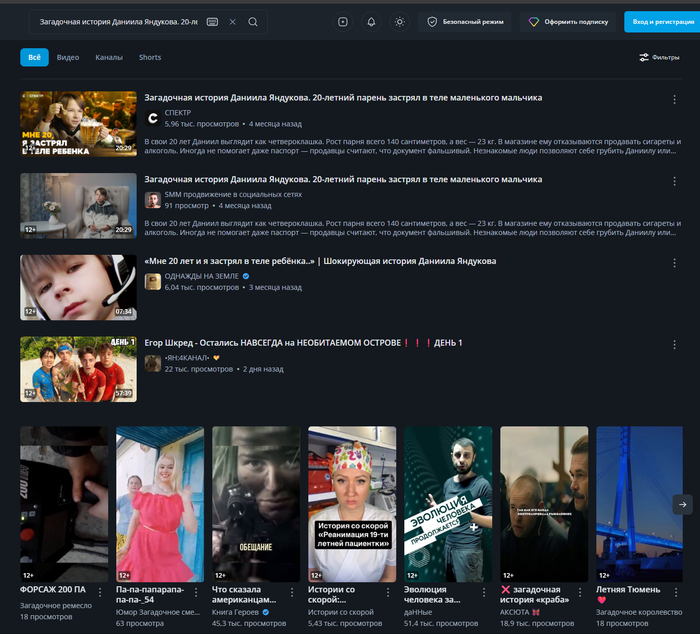Expand the Фильтры filter options
Viewport: 700px width, 634px height.
tap(659, 58)
